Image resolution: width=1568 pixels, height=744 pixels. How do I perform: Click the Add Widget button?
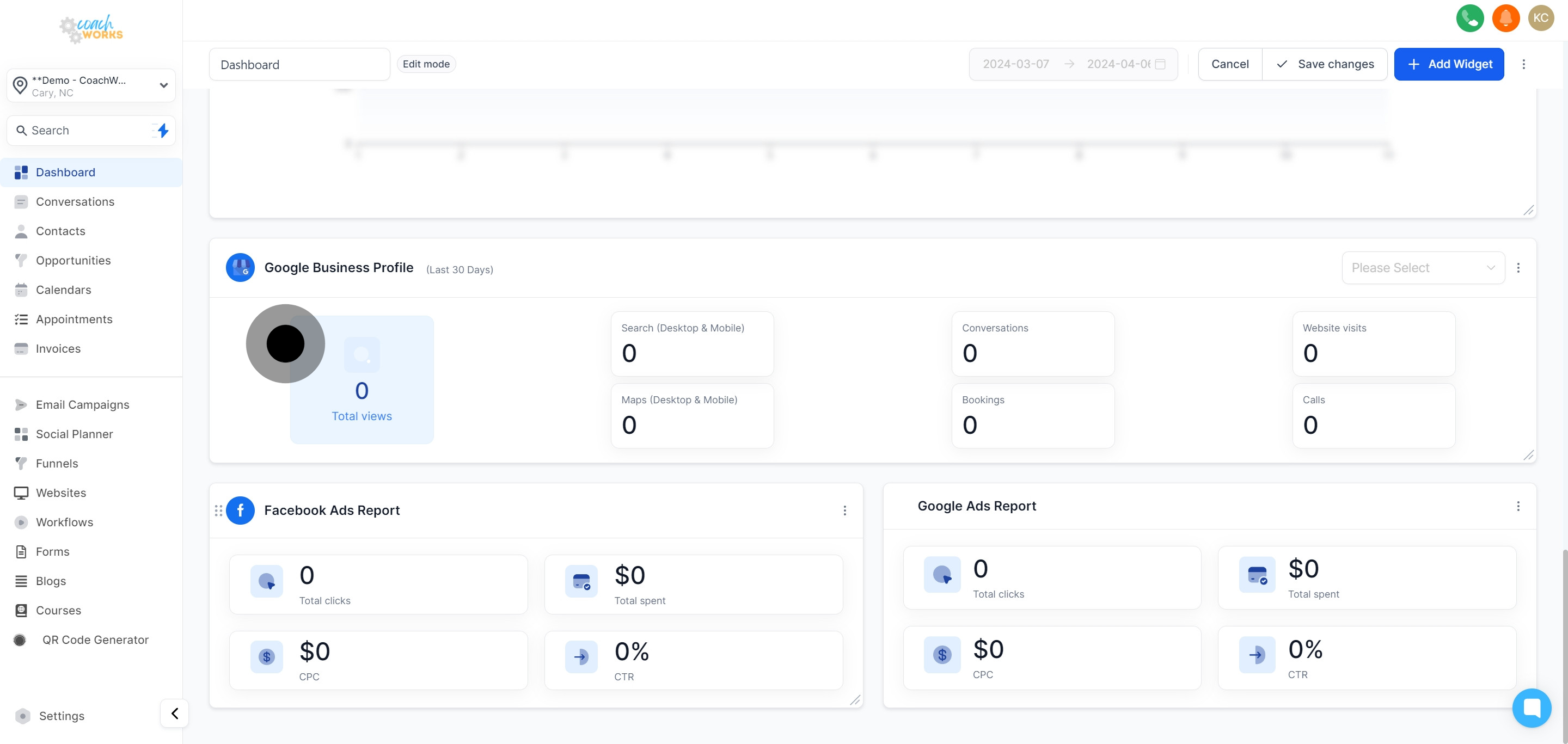click(1449, 64)
